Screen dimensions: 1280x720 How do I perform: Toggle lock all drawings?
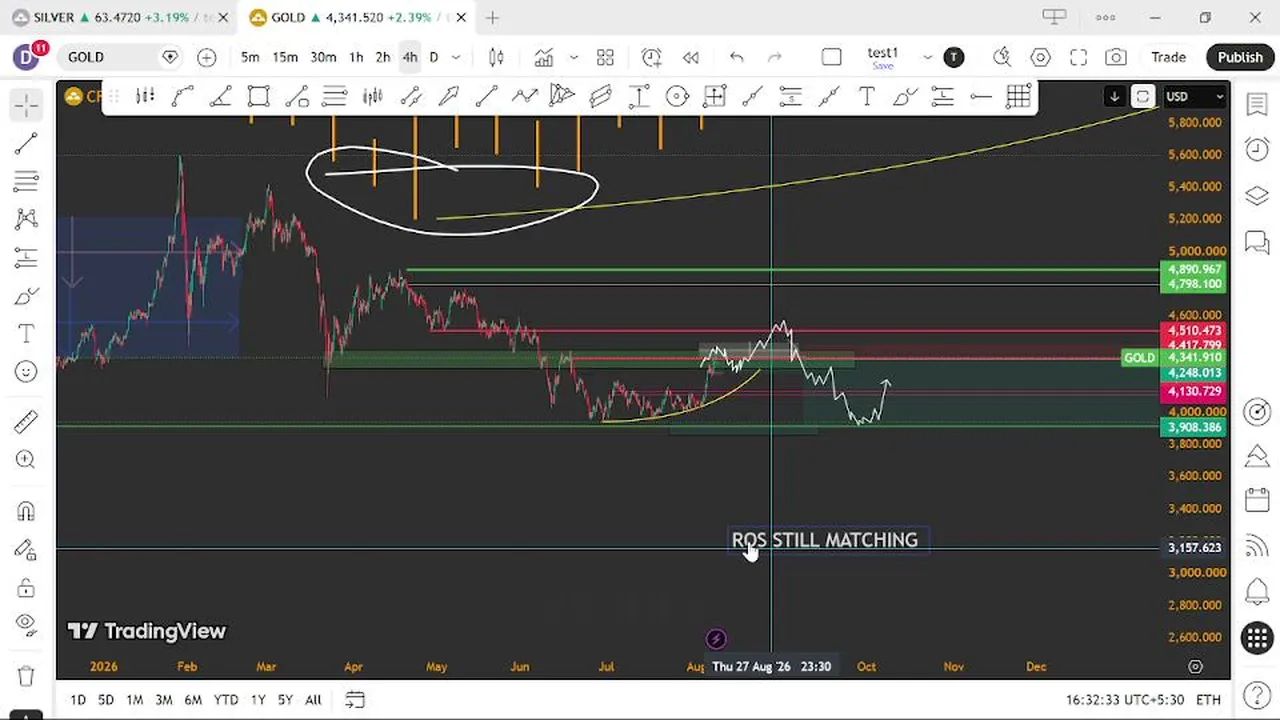(26, 588)
